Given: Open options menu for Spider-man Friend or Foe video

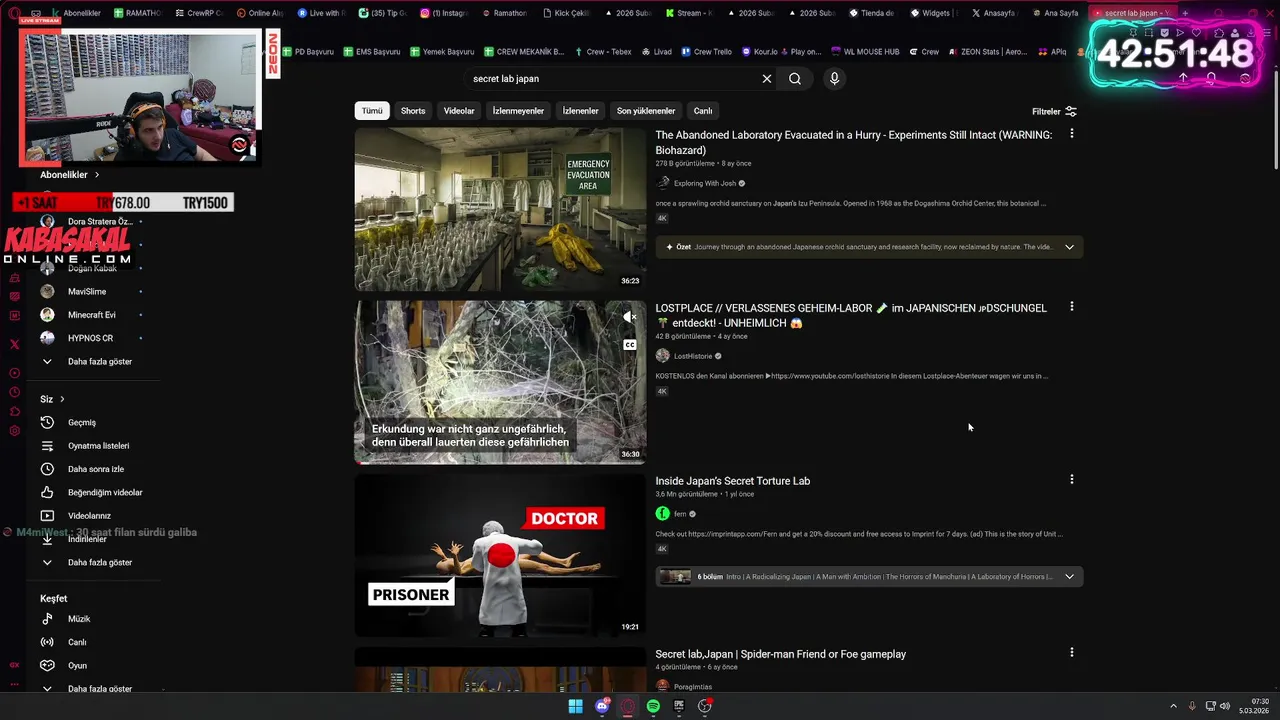Looking at the screenshot, I should point(1071,653).
